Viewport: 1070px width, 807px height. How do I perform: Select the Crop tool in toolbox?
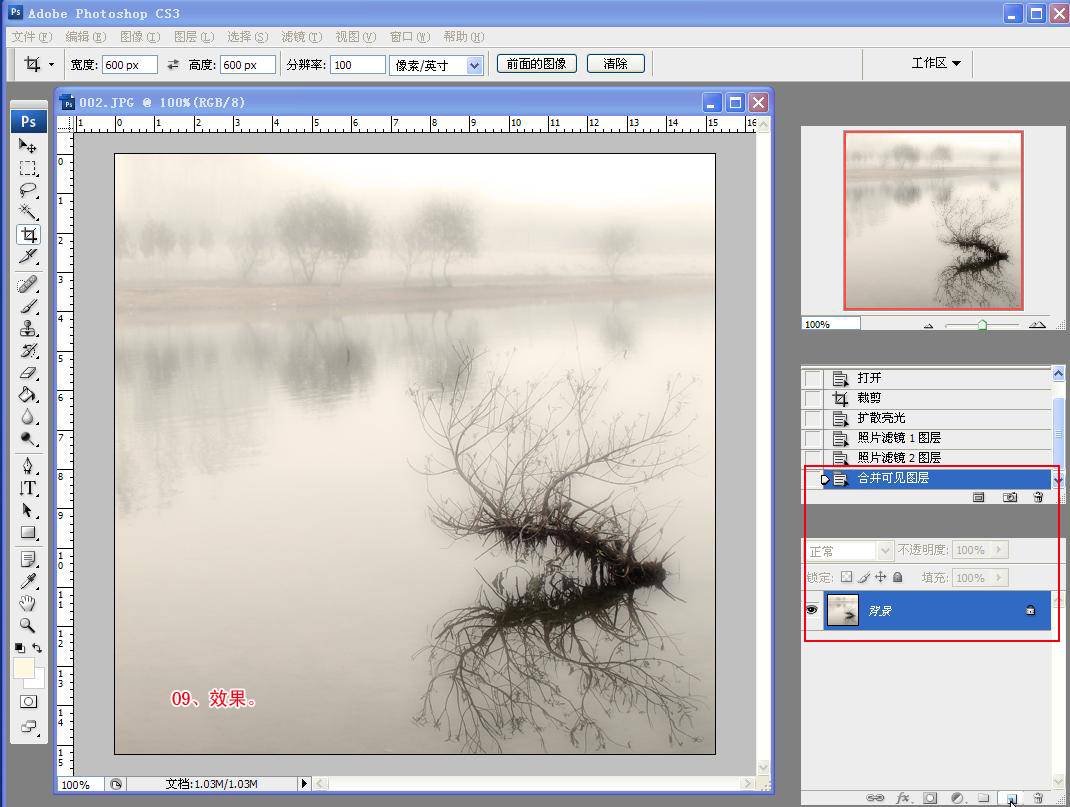point(28,235)
